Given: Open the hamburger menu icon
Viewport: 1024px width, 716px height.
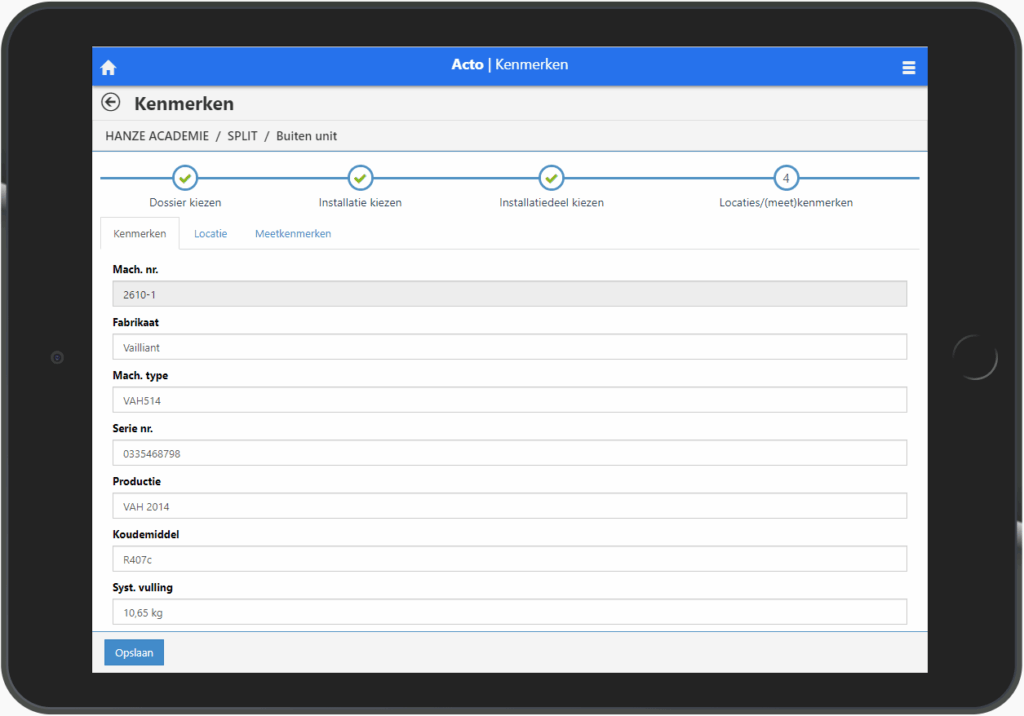Looking at the screenshot, I should pyautogui.click(x=908, y=68).
